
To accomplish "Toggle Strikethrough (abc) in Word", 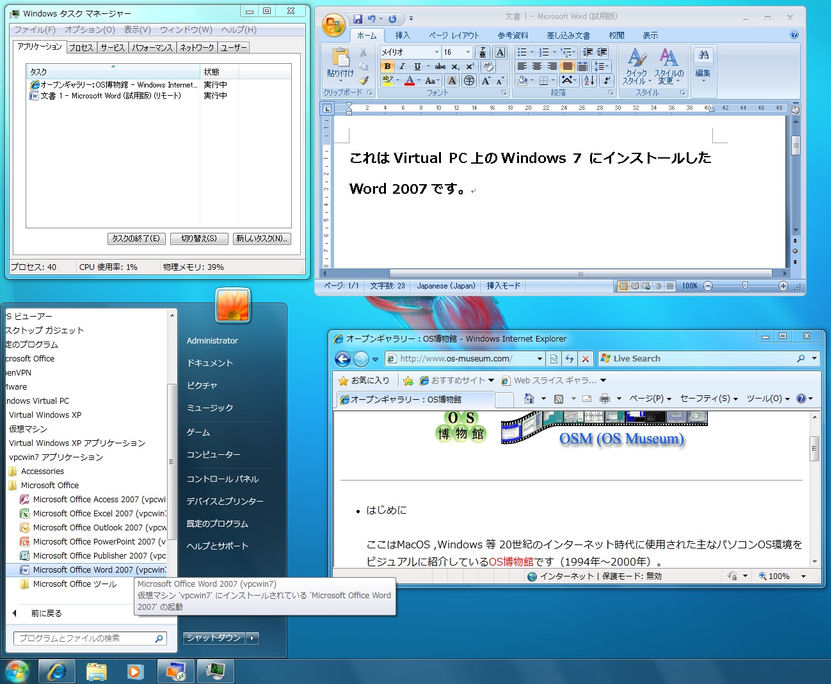I will pos(440,66).
